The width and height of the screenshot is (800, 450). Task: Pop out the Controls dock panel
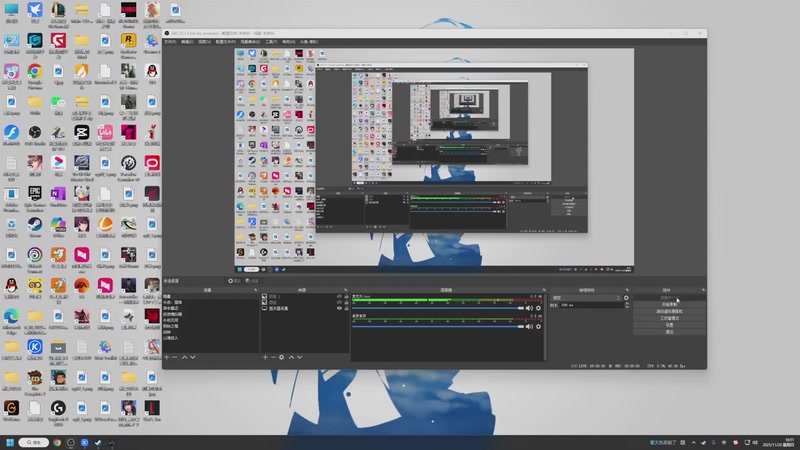(x=703, y=290)
